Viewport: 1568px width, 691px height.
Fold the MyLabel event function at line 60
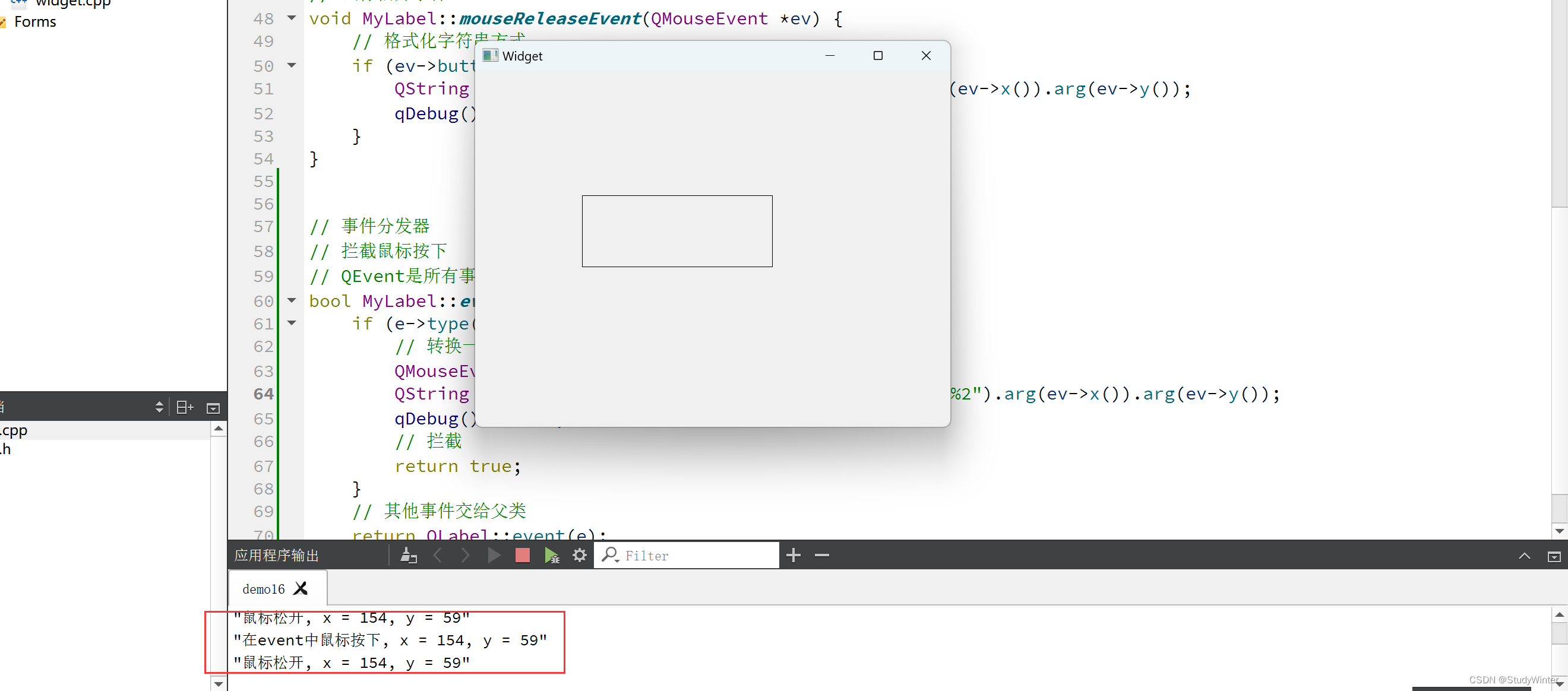point(292,300)
